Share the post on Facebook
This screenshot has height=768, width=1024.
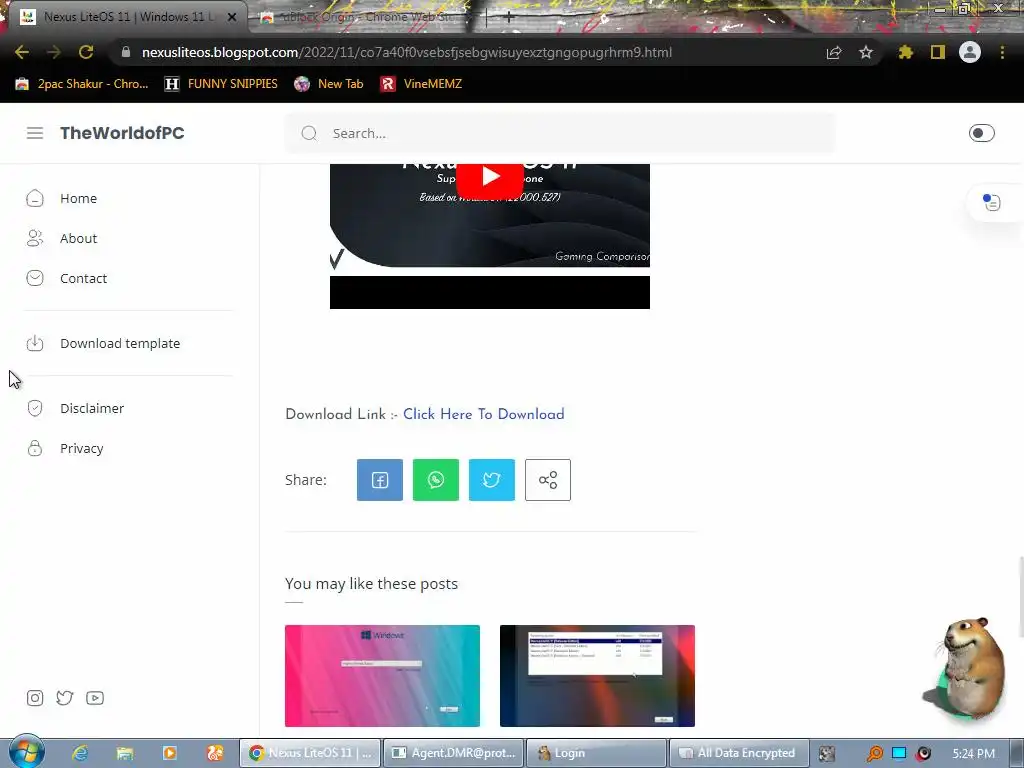coord(379,480)
